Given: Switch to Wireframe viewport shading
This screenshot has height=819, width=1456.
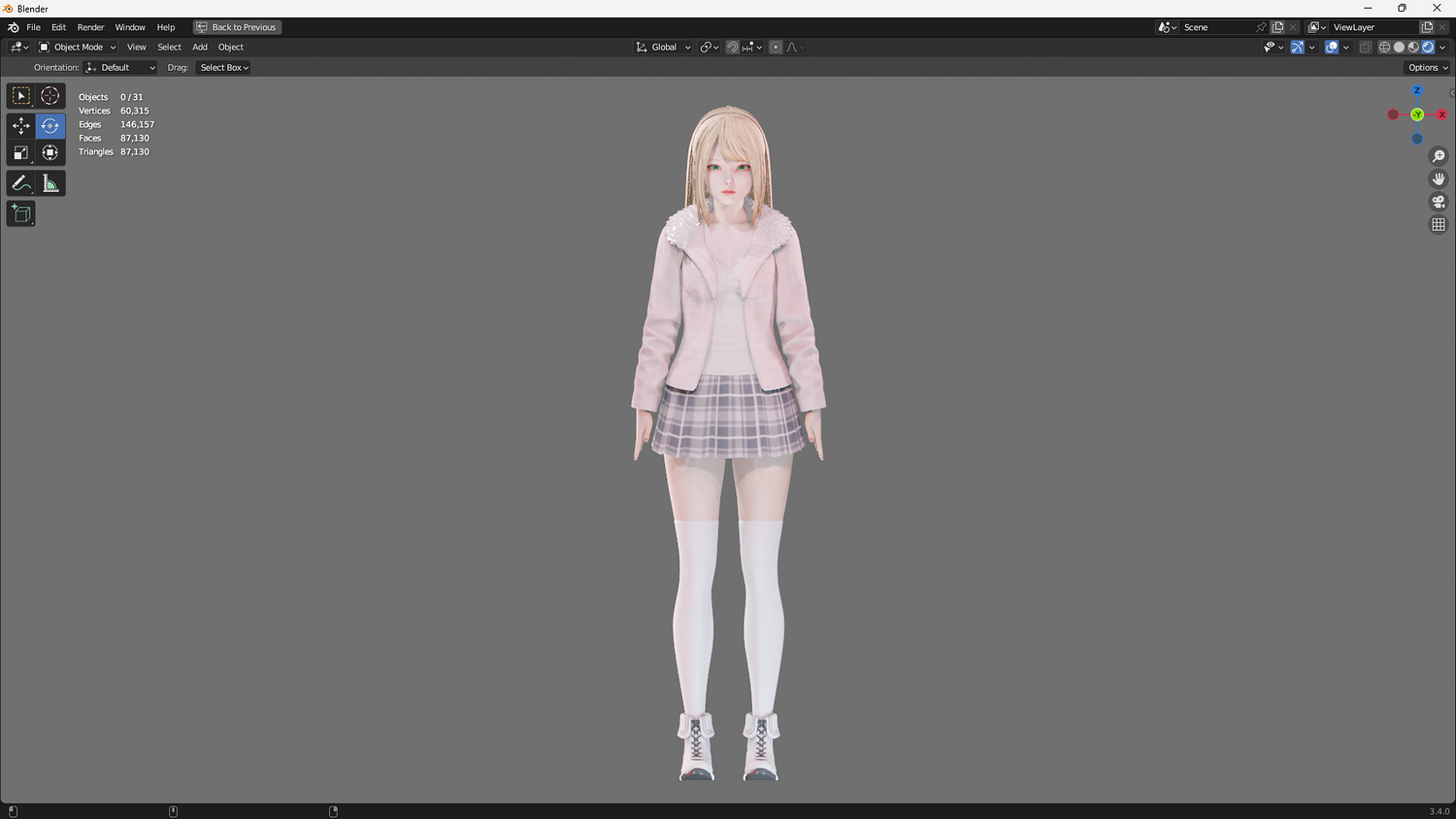Looking at the screenshot, I should point(1385,47).
